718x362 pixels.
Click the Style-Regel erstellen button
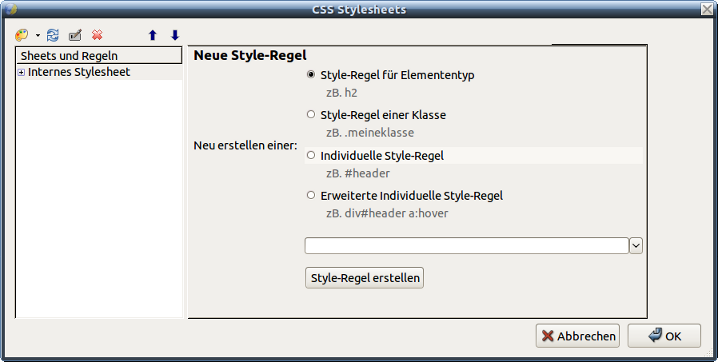click(364, 278)
